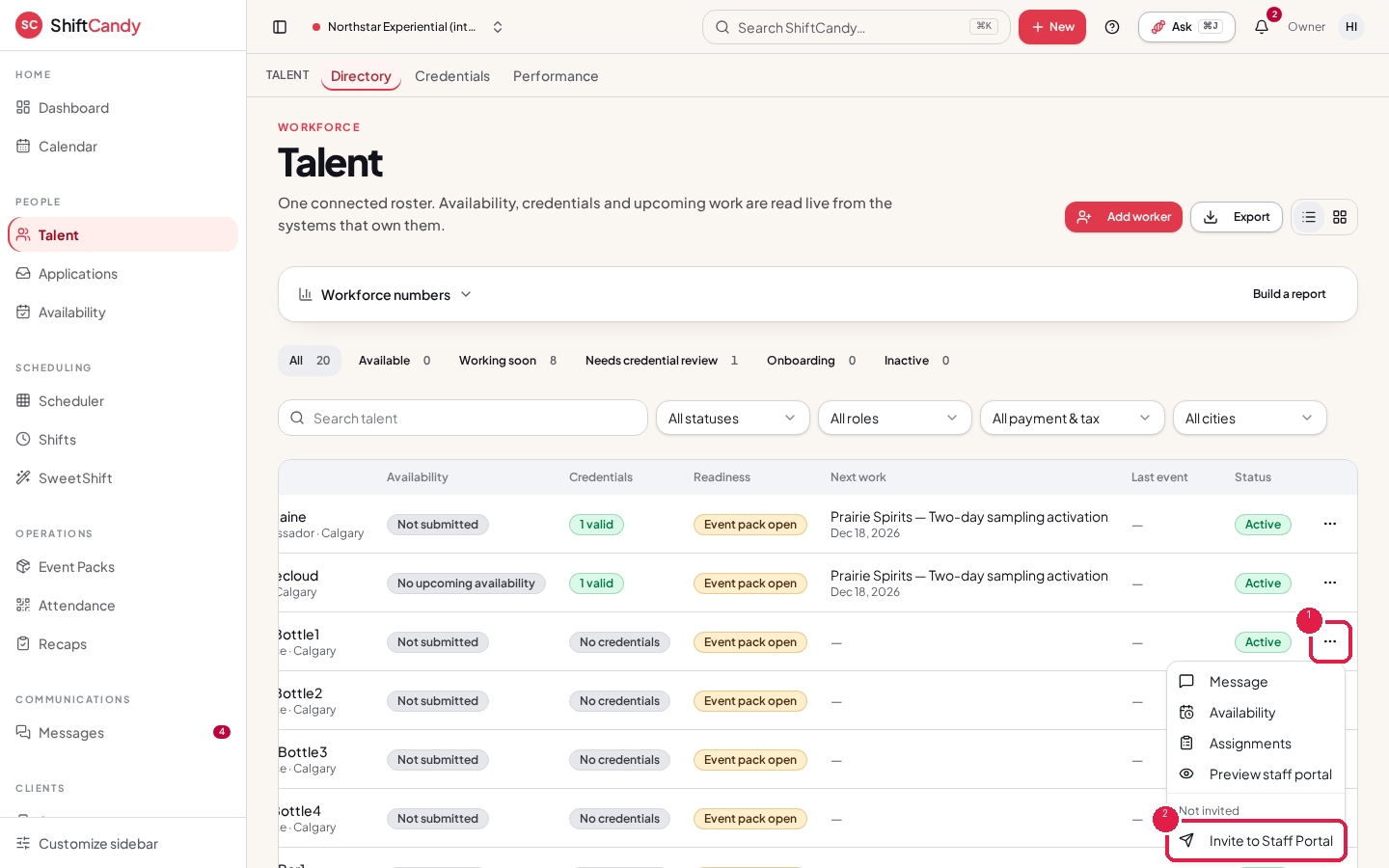The height and width of the screenshot is (868, 1389).
Task: Open All statuses filter dropdown
Action: [x=733, y=418]
